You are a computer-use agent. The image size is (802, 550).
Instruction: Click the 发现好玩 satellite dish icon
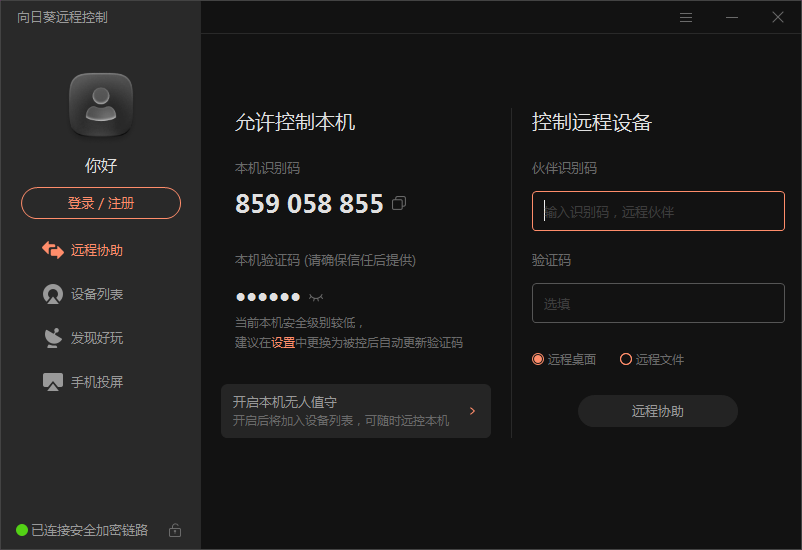click(x=53, y=338)
